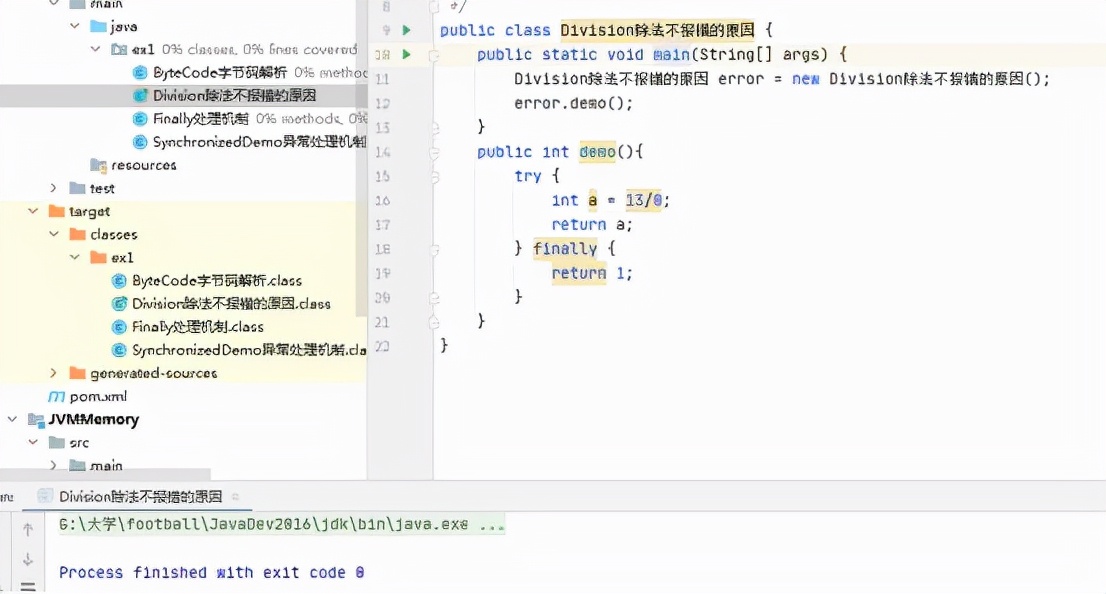Image resolution: width=1106 pixels, height=594 pixels.
Task: Select SynchronizedDemo .class file under target
Action: pos(248,350)
